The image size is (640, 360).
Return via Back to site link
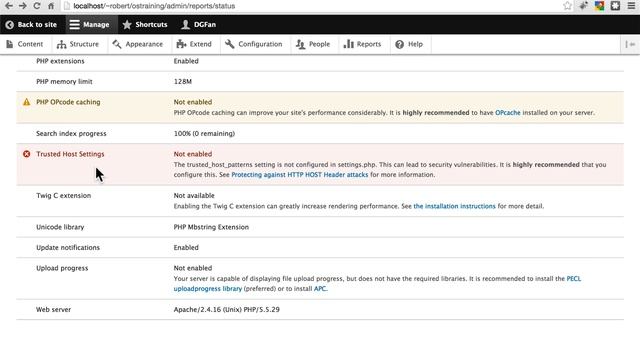tap(31, 24)
